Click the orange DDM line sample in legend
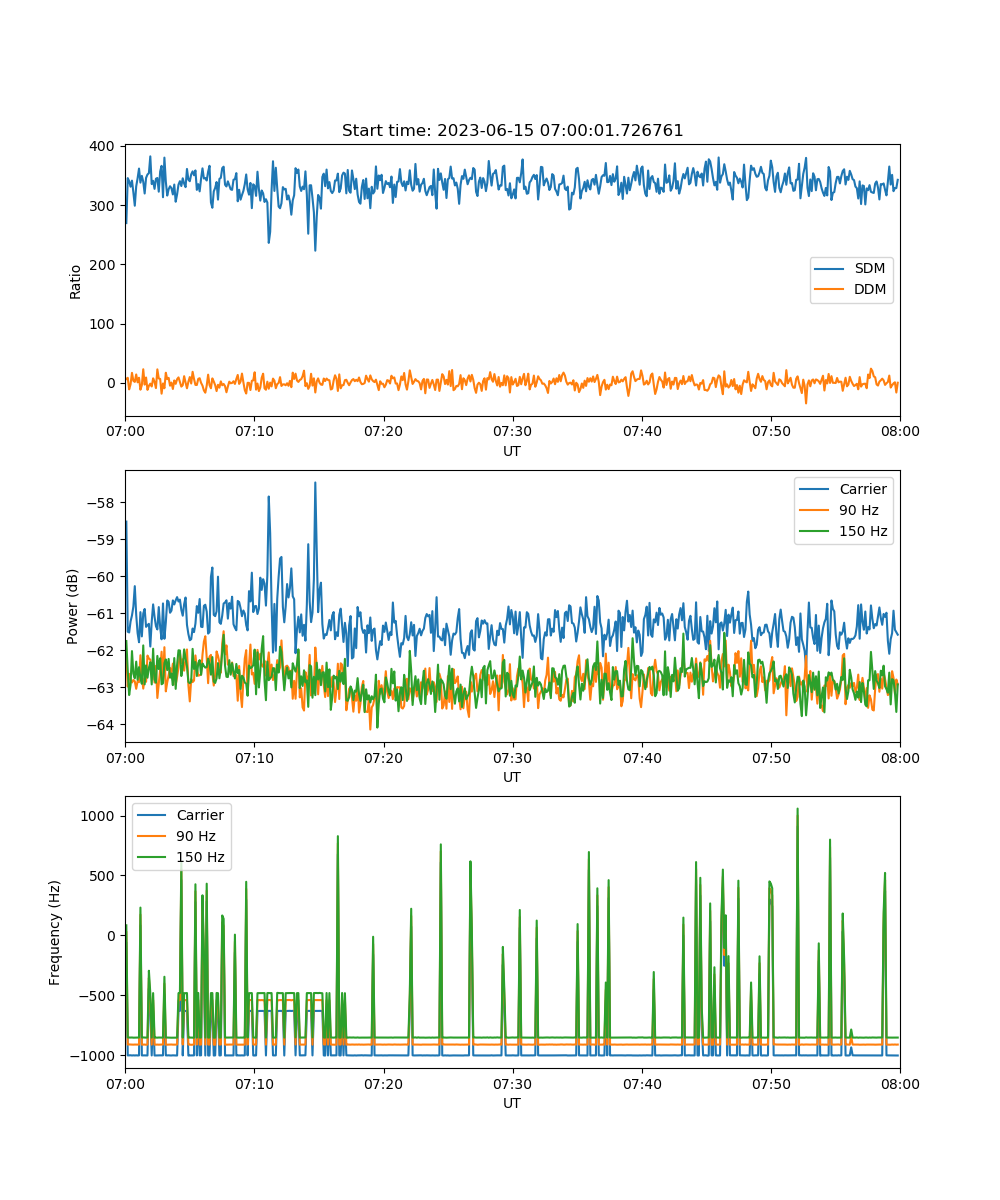The image size is (1000, 1200). point(831,289)
